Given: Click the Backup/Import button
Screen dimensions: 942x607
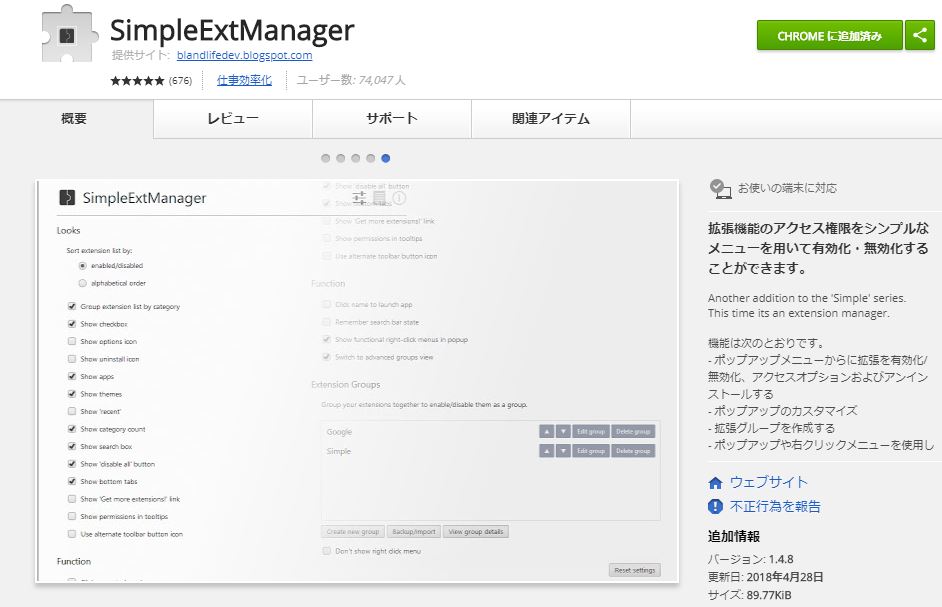Looking at the screenshot, I should coord(414,532).
